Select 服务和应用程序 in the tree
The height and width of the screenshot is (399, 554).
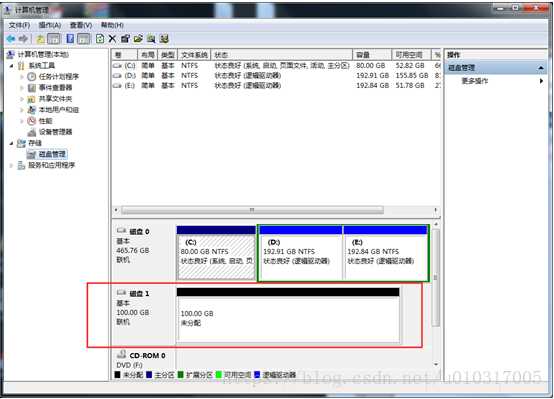(52, 165)
